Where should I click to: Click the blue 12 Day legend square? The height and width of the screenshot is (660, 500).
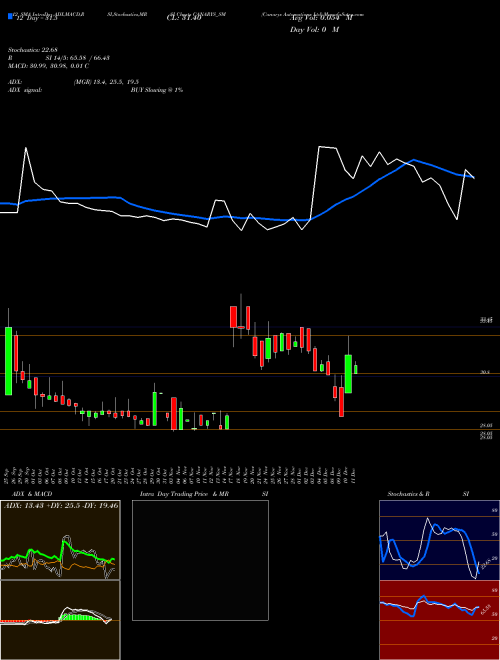coord(11,16)
